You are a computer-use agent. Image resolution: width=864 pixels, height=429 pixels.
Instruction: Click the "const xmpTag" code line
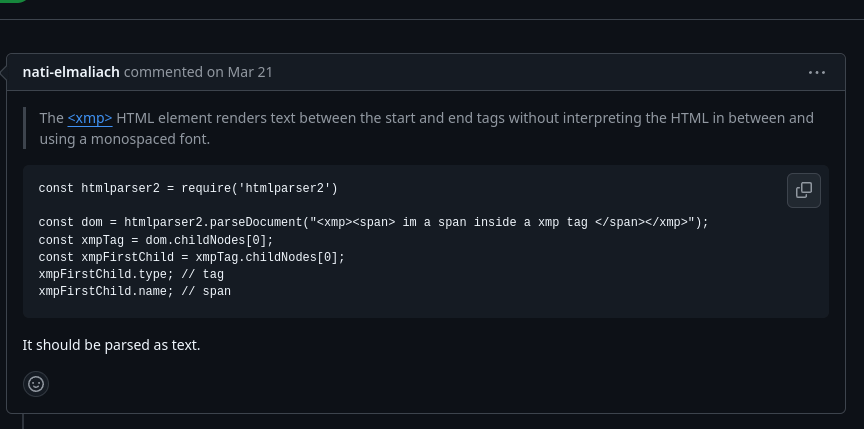[x=155, y=240]
